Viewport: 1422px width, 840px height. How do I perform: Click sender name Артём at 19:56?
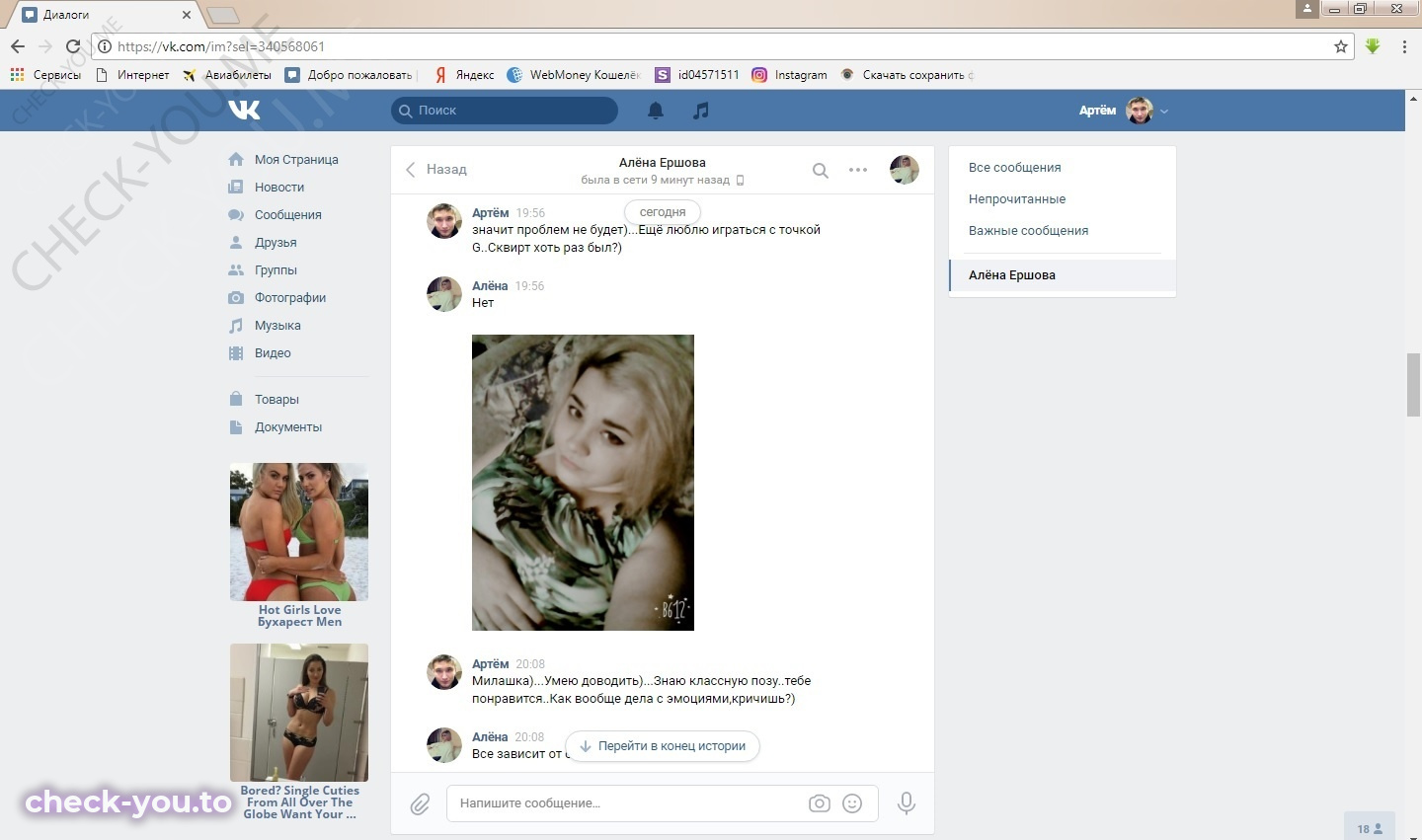pyautogui.click(x=491, y=213)
